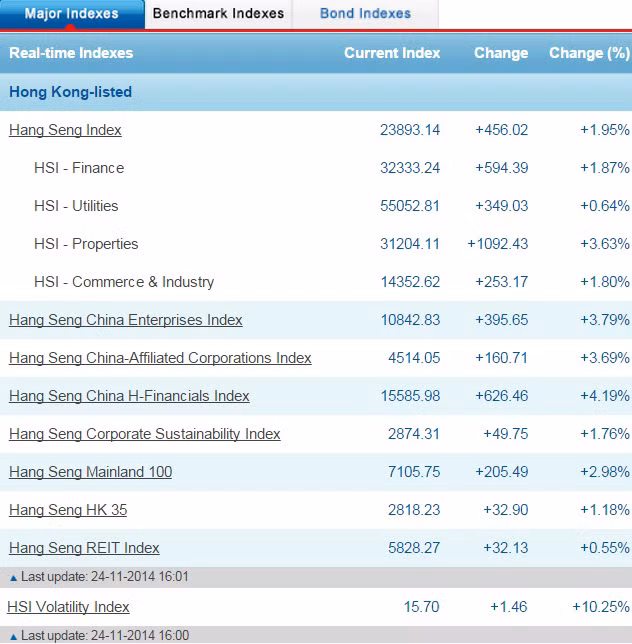This screenshot has width=632, height=644.
Task: Click Volatility Index change +1.46
Action: coord(509,607)
